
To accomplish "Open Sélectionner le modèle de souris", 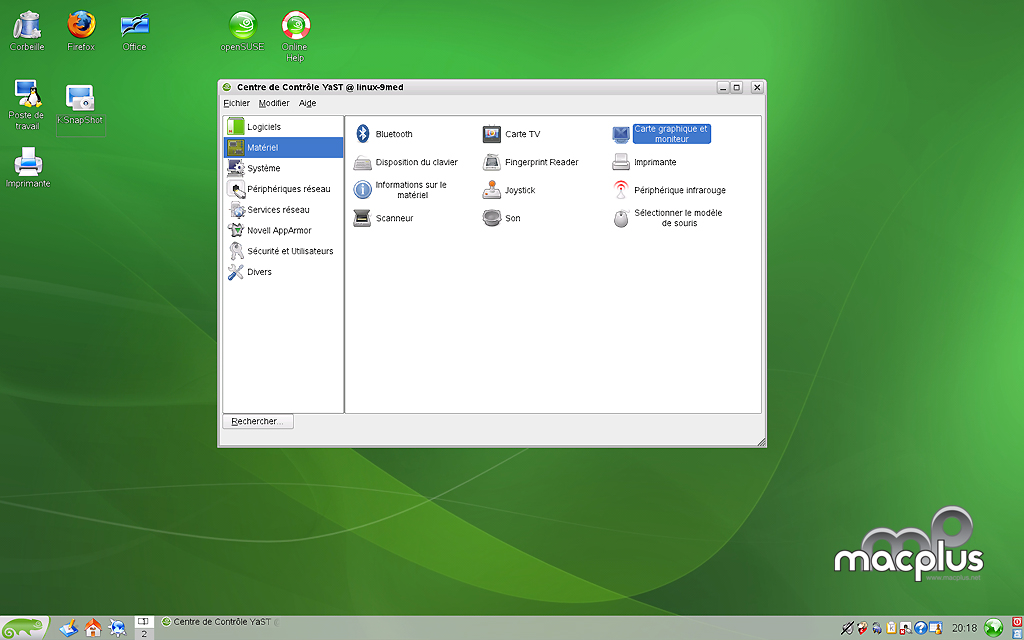I will (x=667, y=218).
